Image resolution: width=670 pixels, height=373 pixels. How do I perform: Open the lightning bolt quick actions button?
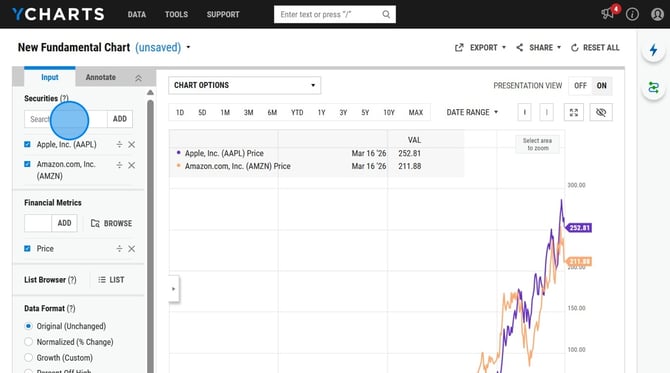653,50
